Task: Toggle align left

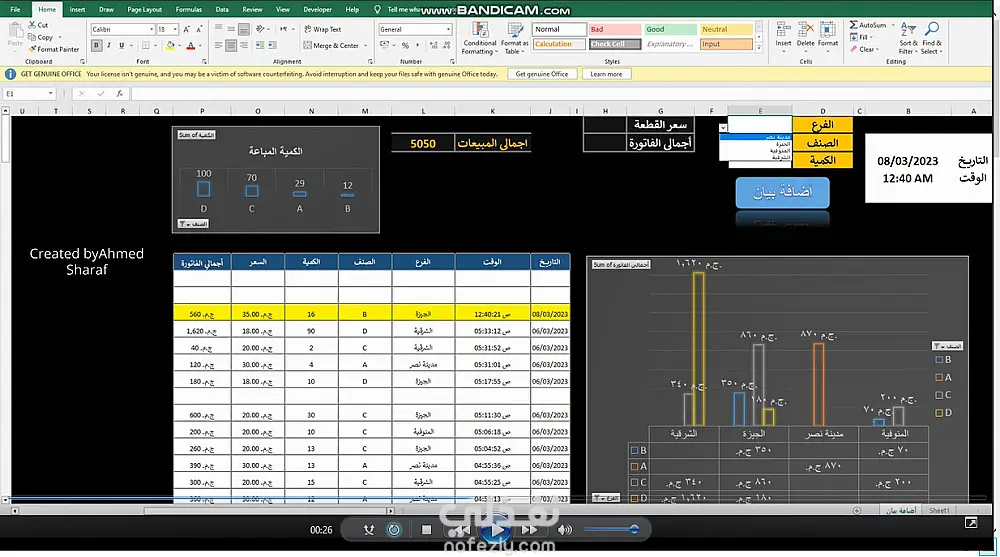Action: tap(218, 45)
